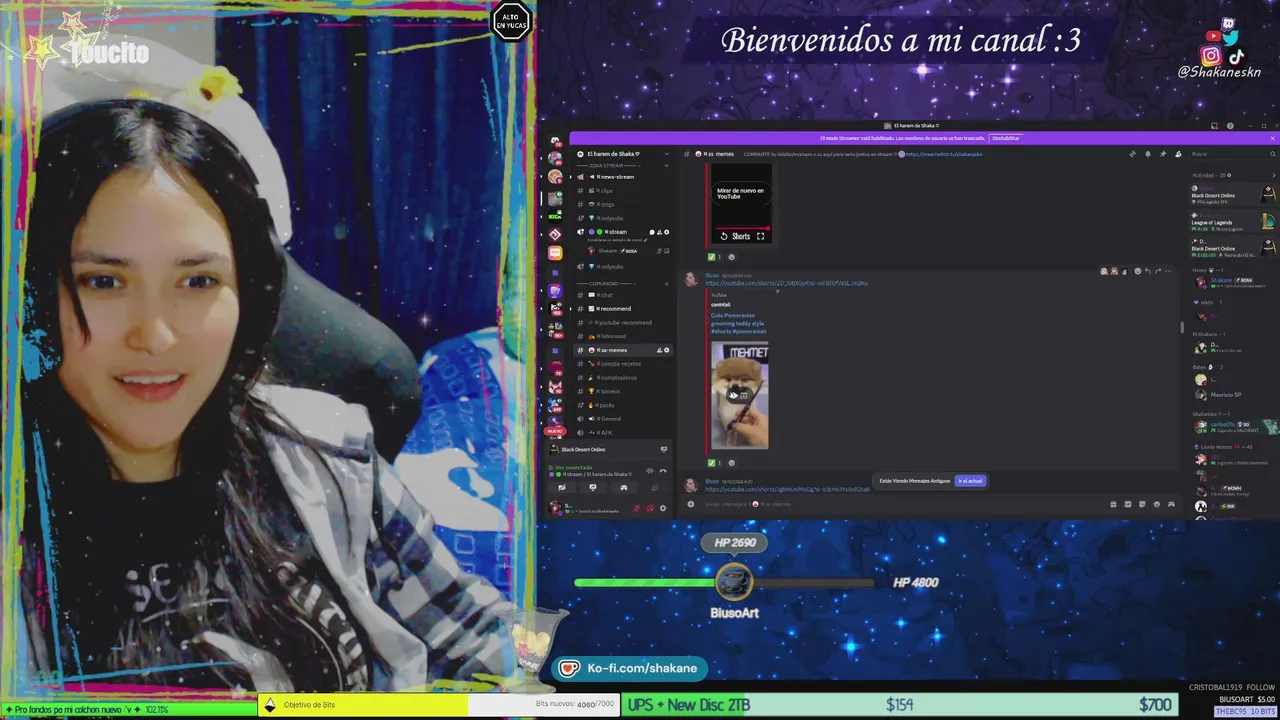Open user settings gear in user panel

click(663, 508)
